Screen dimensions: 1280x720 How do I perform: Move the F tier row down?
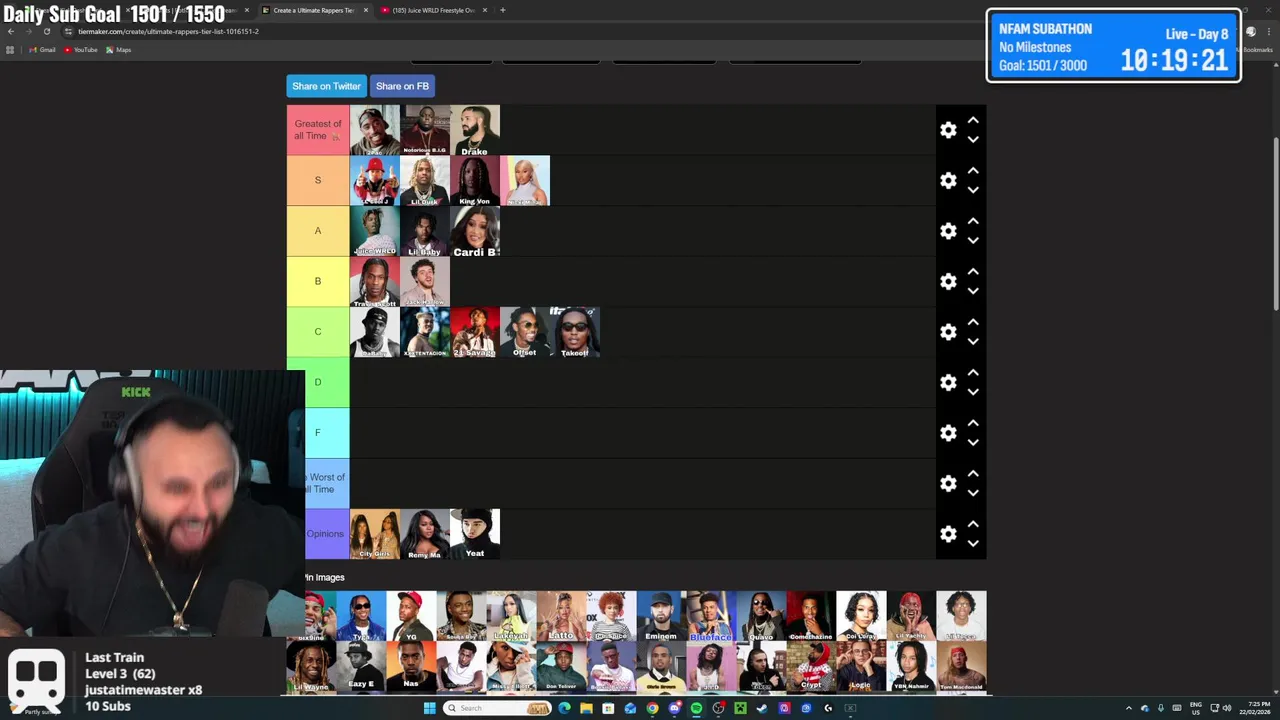(973, 443)
